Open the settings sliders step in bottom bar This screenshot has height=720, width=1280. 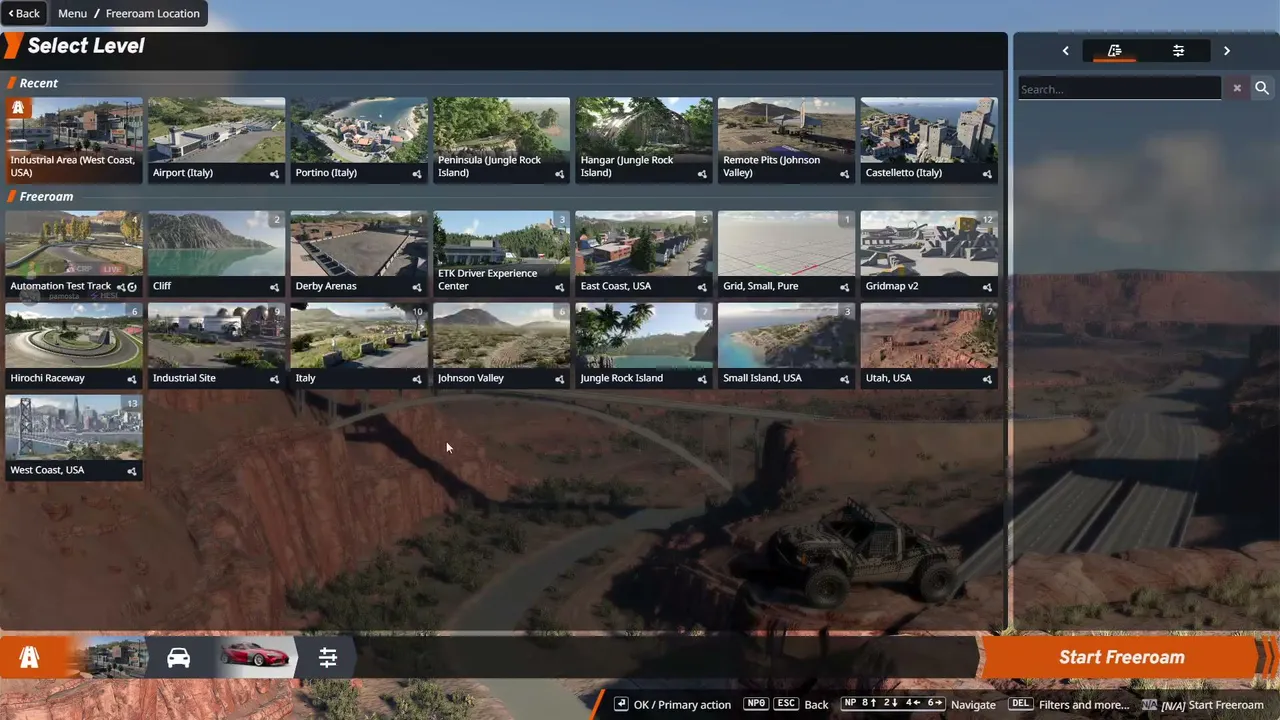(x=328, y=657)
